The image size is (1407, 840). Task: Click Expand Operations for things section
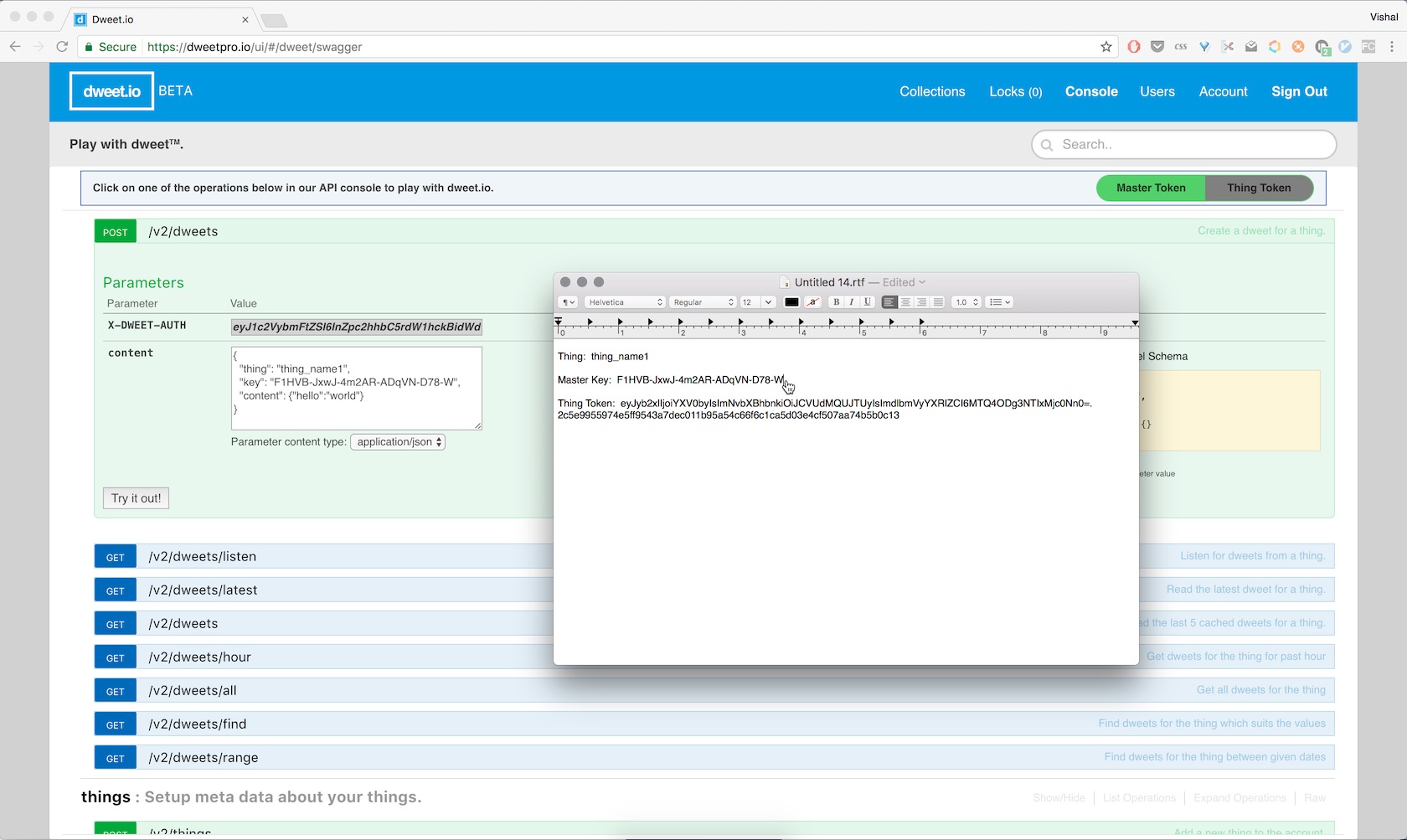1239,797
